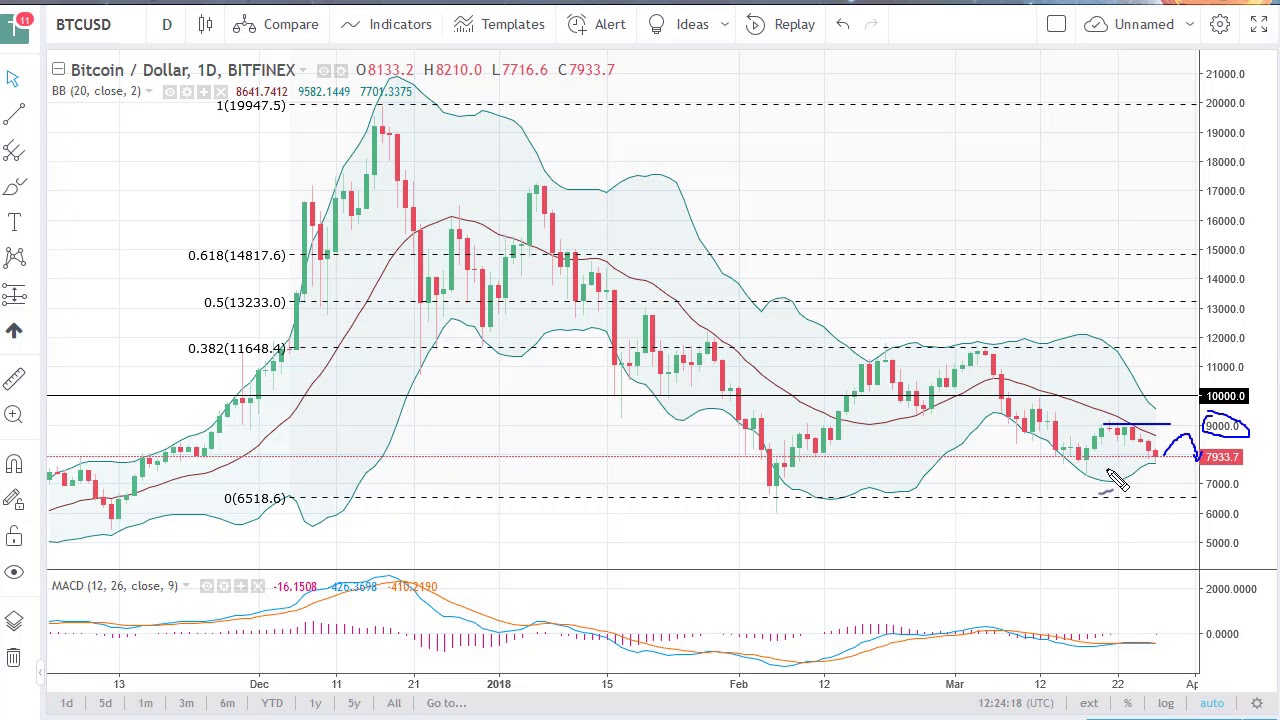Start bar Replay mode
This screenshot has width=1280, height=720.
click(781, 24)
